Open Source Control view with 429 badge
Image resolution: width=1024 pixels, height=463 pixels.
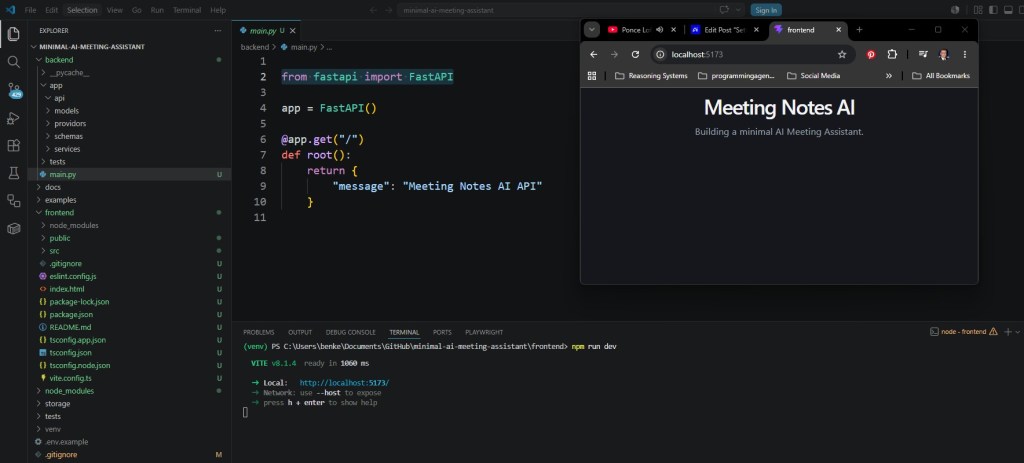tap(14, 90)
